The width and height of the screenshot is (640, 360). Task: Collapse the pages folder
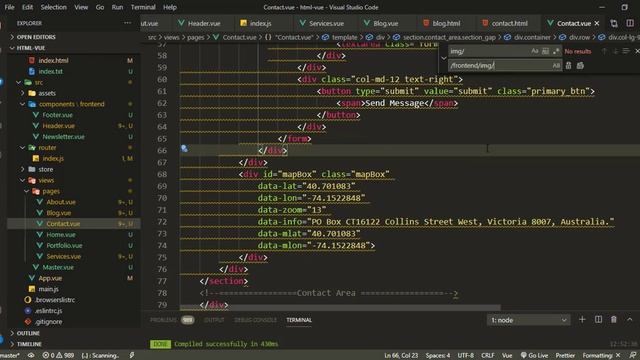tap(51, 191)
